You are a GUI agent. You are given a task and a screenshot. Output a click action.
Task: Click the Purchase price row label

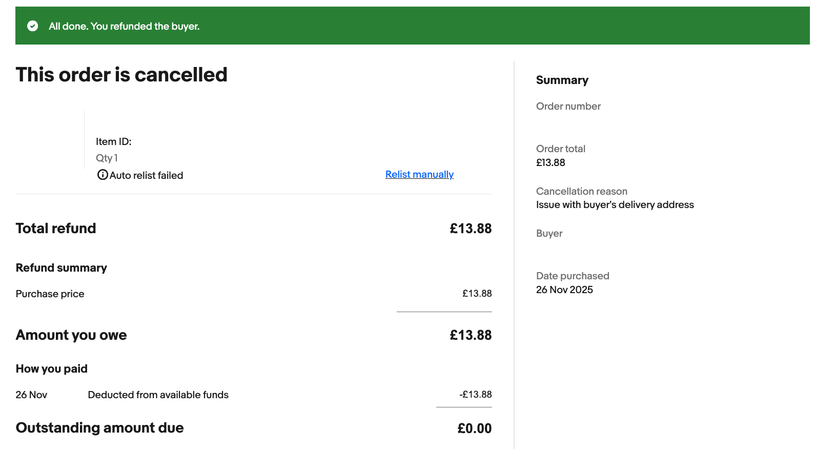(x=50, y=294)
